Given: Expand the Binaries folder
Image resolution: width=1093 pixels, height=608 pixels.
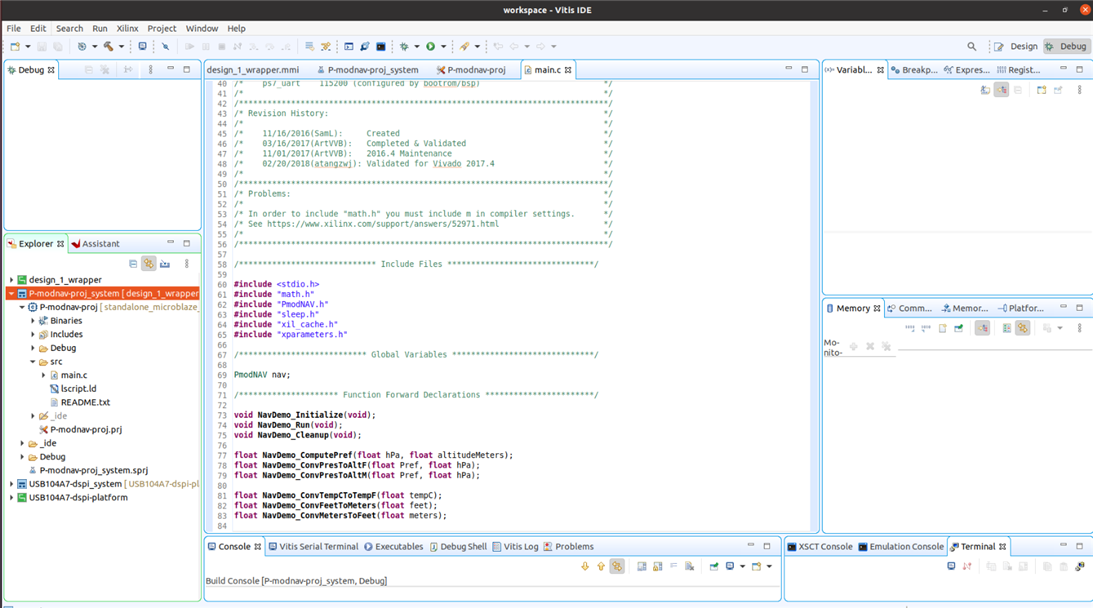Looking at the screenshot, I should coord(33,321).
